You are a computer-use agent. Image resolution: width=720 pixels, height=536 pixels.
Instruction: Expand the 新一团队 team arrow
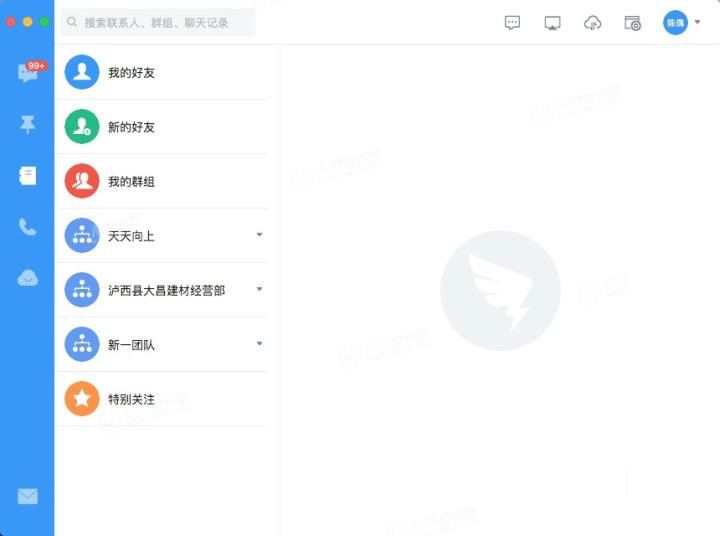pos(259,344)
